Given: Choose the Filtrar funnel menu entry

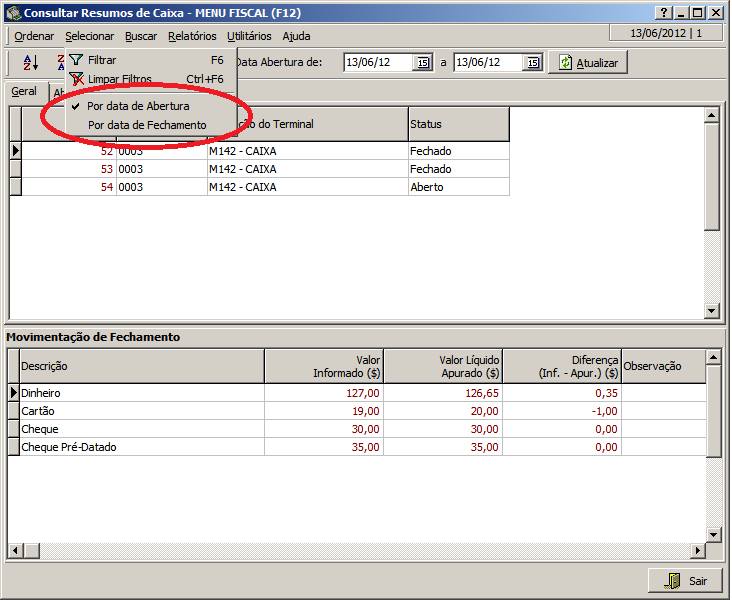Looking at the screenshot, I should click(x=102, y=60).
